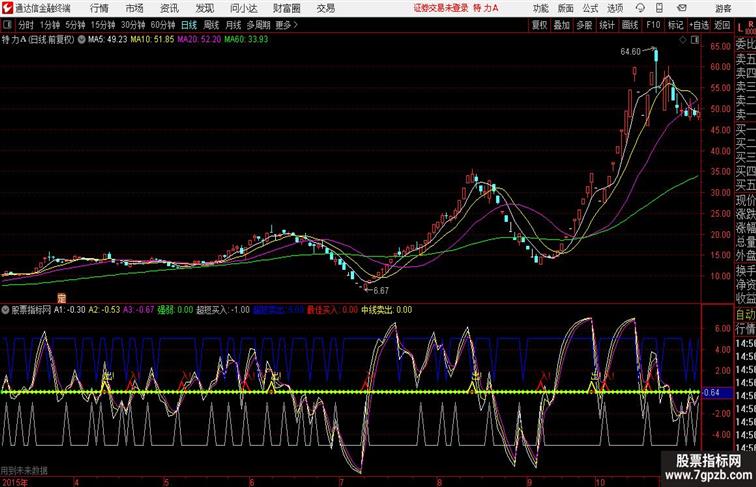Click the 超短买入: -1.00 value
The image size is (756, 487).
(223, 310)
